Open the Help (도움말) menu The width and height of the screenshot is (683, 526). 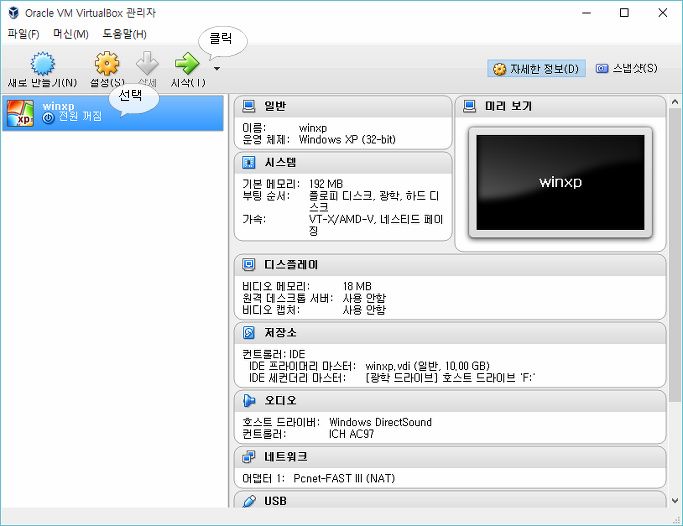click(x=124, y=34)
